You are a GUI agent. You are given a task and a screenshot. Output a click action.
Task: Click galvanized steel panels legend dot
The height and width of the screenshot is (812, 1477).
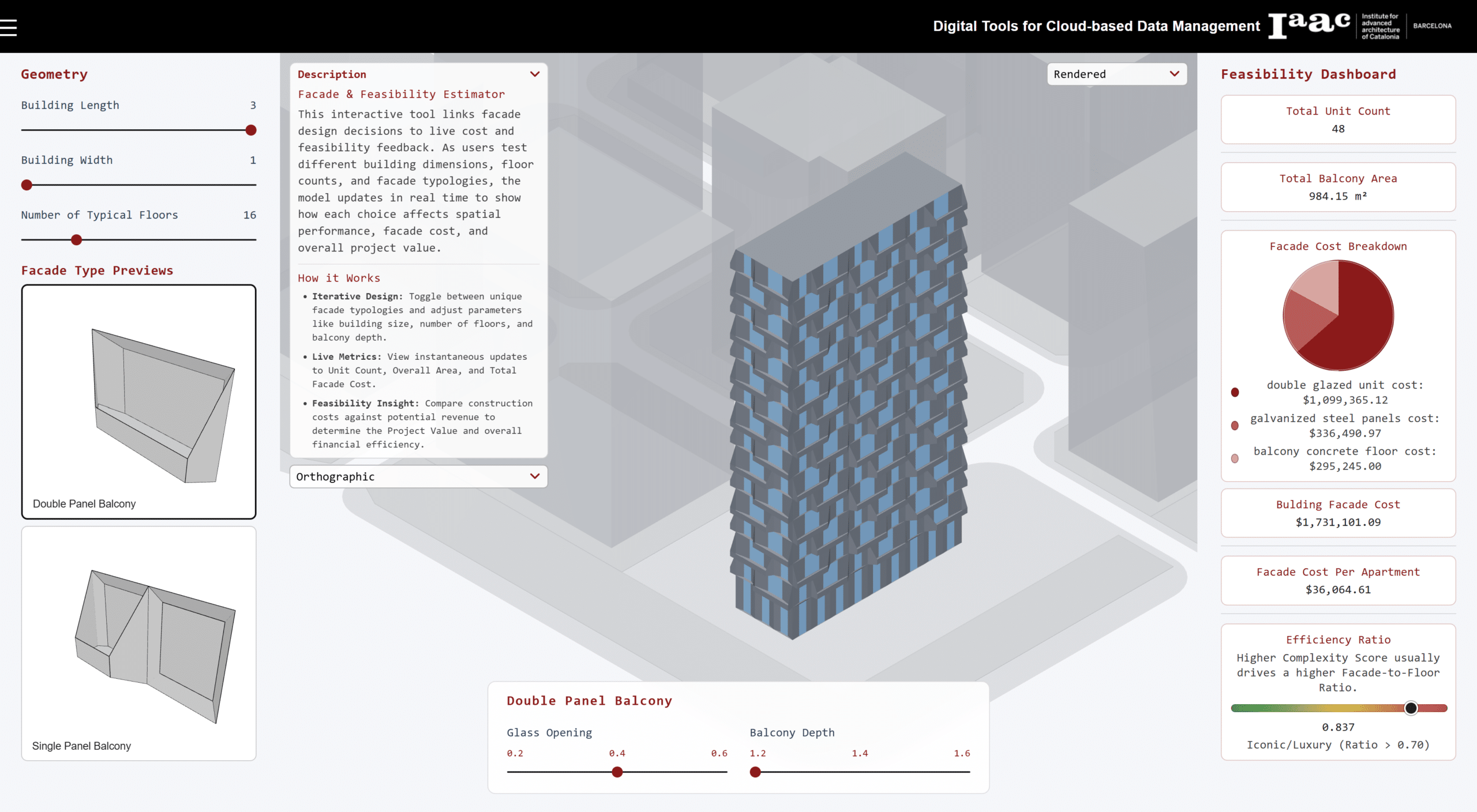(x=1235, y=426)
